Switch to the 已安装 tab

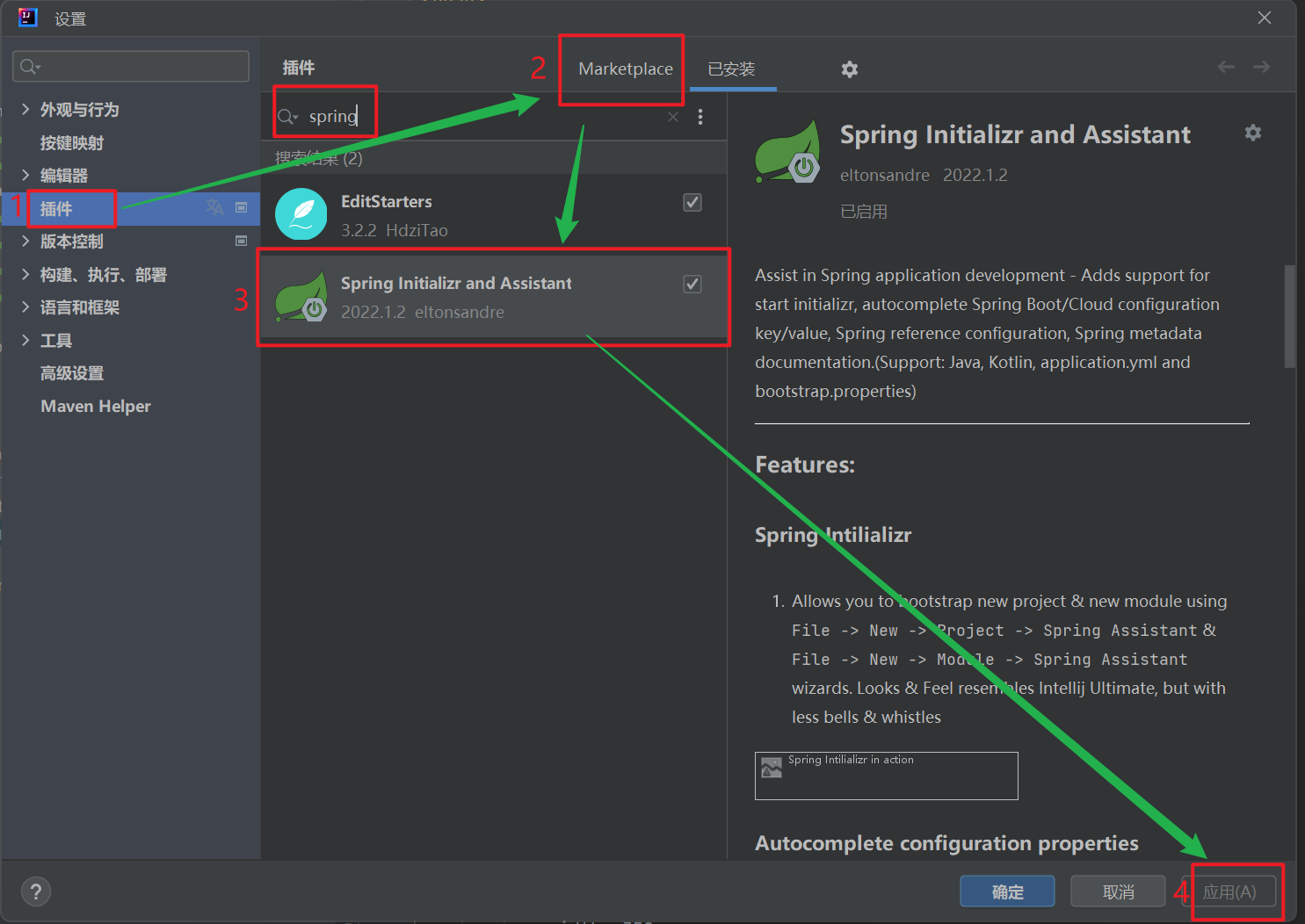731,69
